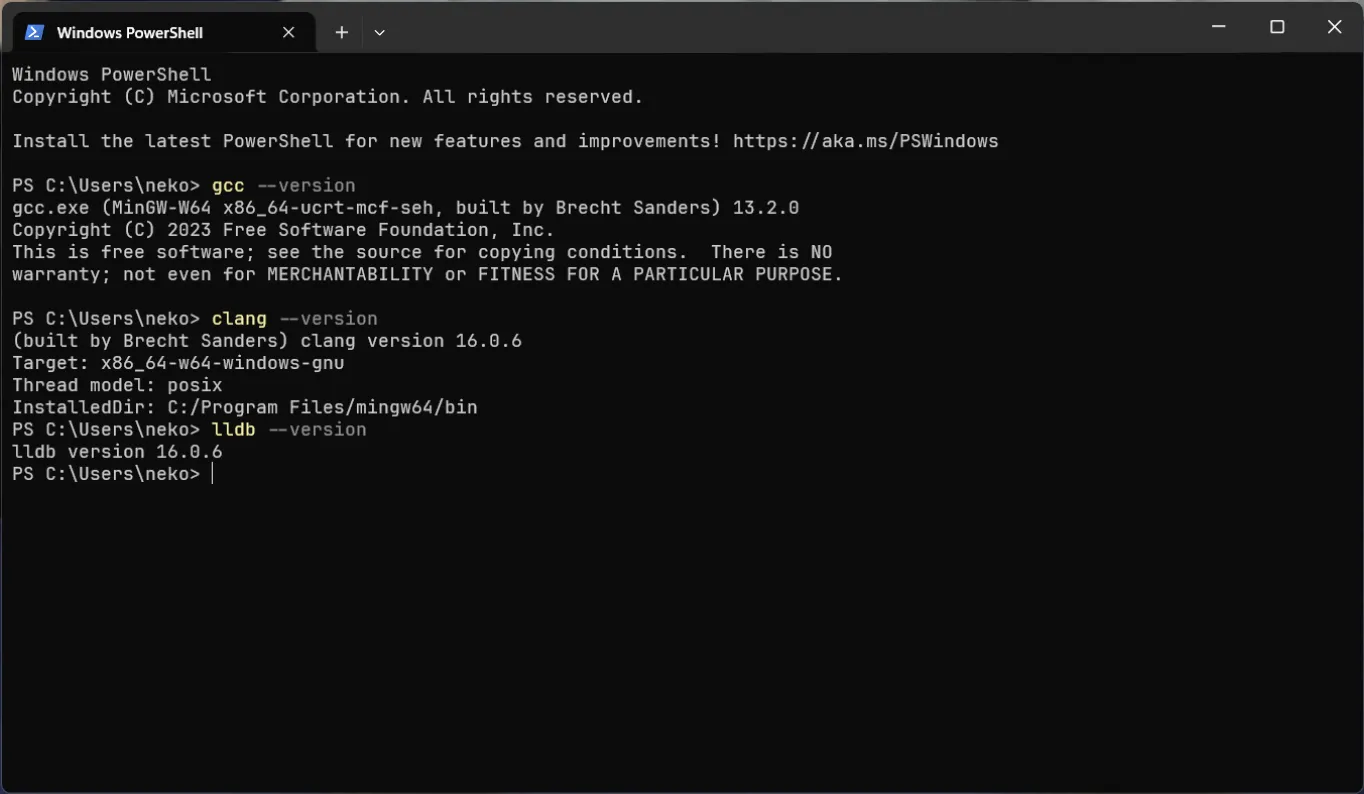Viewport: 1364px width, 794px height.
Task: Click the Copyright notice line
Action: point(282,229)
